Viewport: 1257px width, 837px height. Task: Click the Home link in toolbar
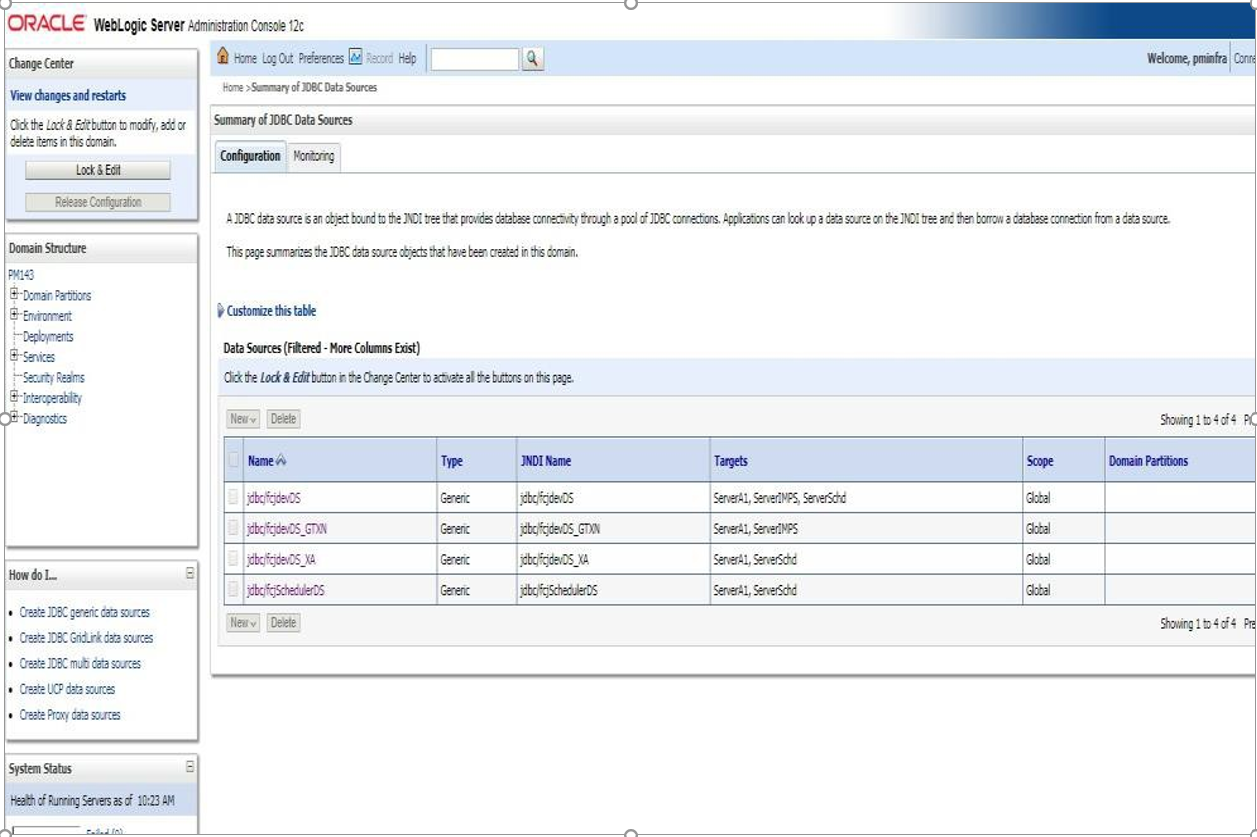point(245,58)
